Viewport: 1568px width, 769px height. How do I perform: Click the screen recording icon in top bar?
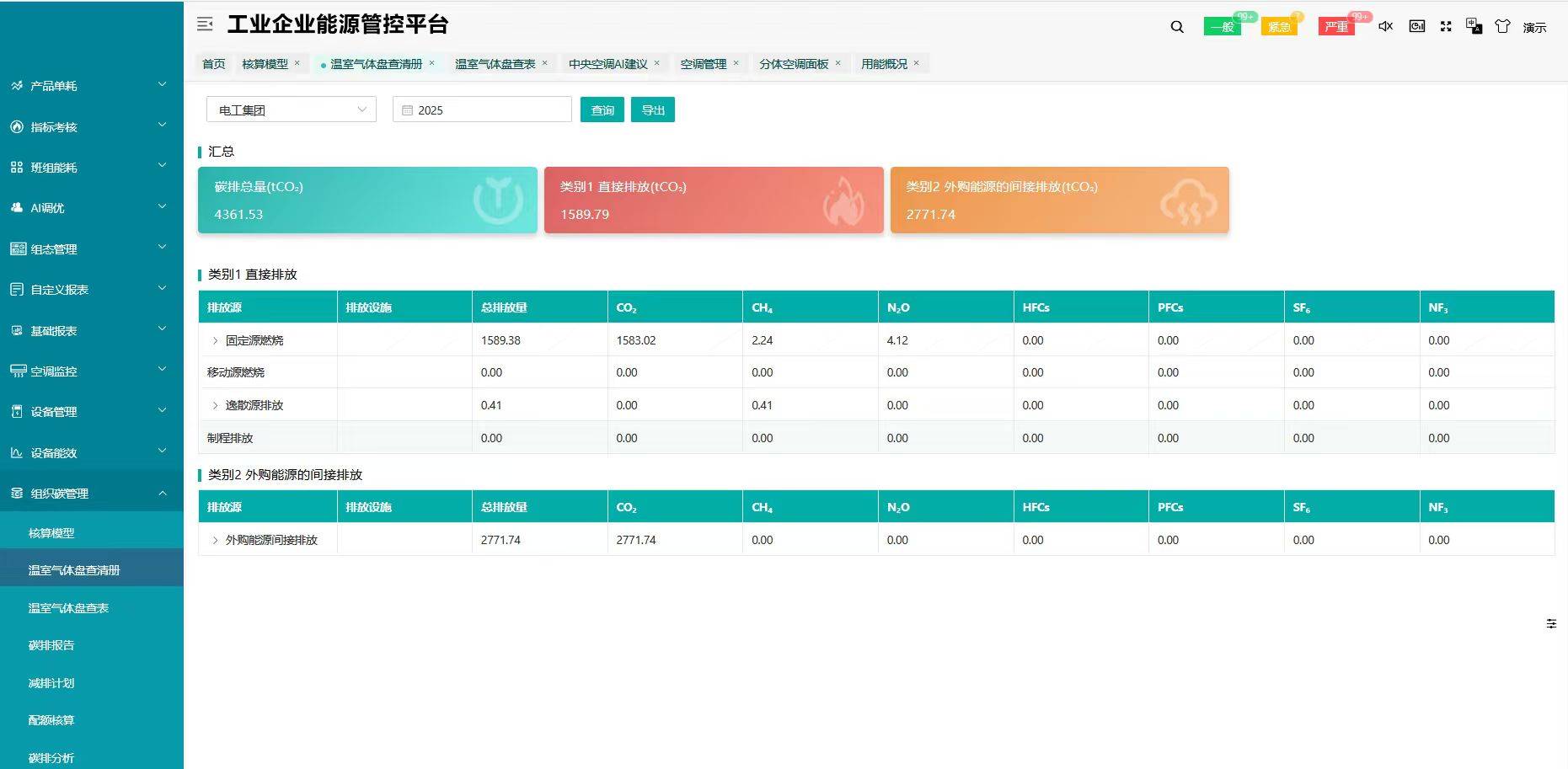(x=1416, y=26)
